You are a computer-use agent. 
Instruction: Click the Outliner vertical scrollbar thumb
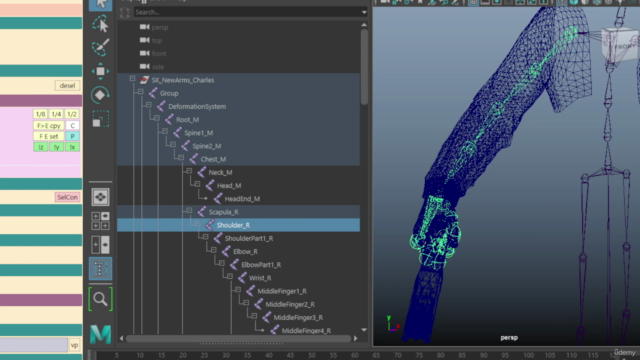point(364,67)
